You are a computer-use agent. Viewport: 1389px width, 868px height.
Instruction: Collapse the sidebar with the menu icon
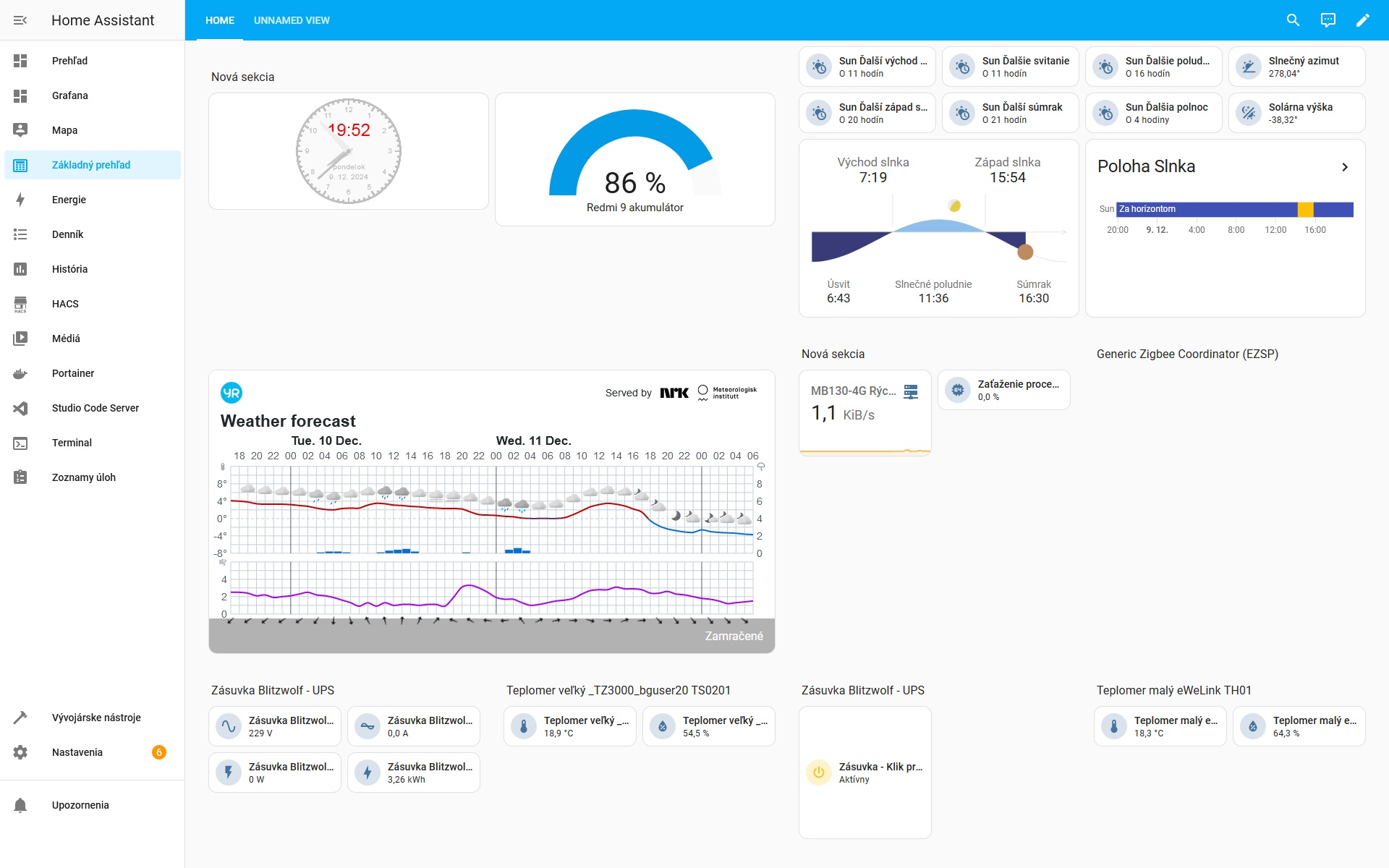[x=20, y=20]
